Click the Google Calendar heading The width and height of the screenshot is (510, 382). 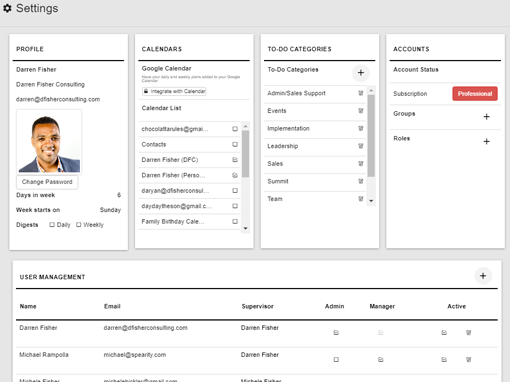pyautogui.click(x=166, y=68)
